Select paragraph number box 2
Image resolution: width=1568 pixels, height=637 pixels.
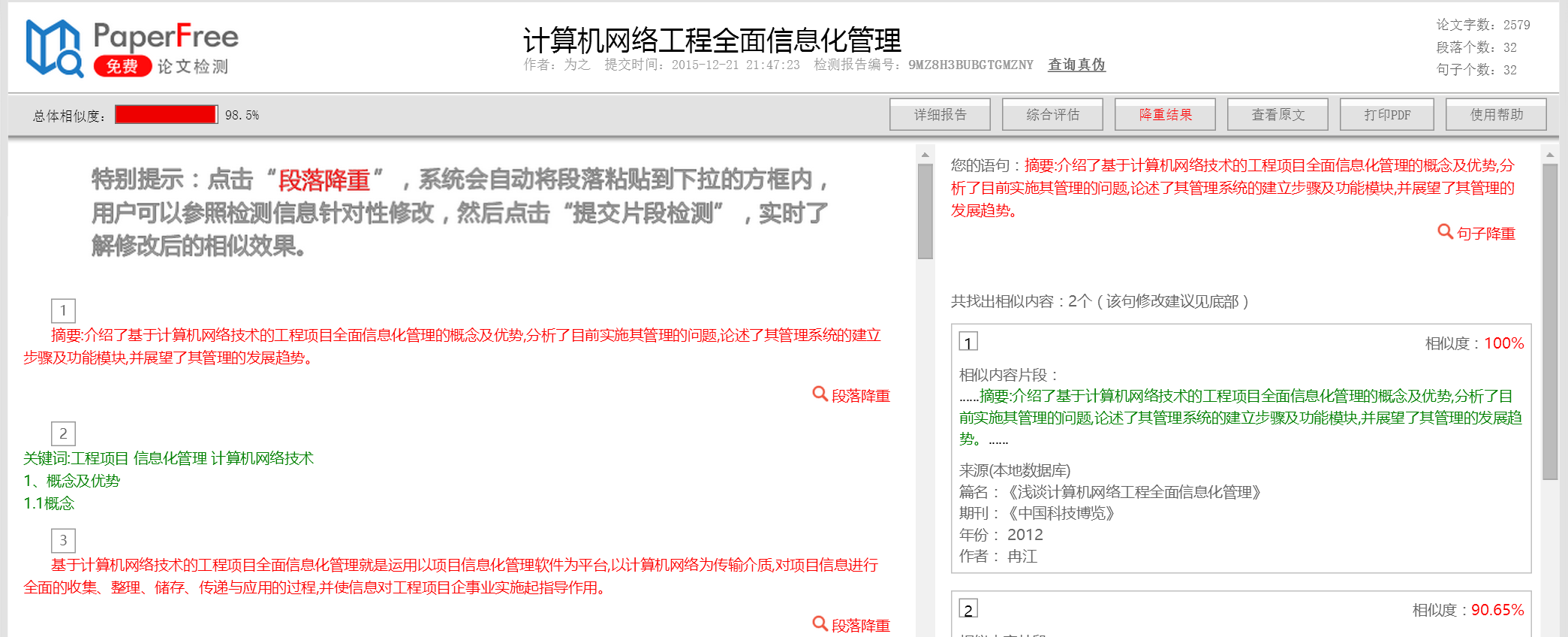click(x=63, y=433)
